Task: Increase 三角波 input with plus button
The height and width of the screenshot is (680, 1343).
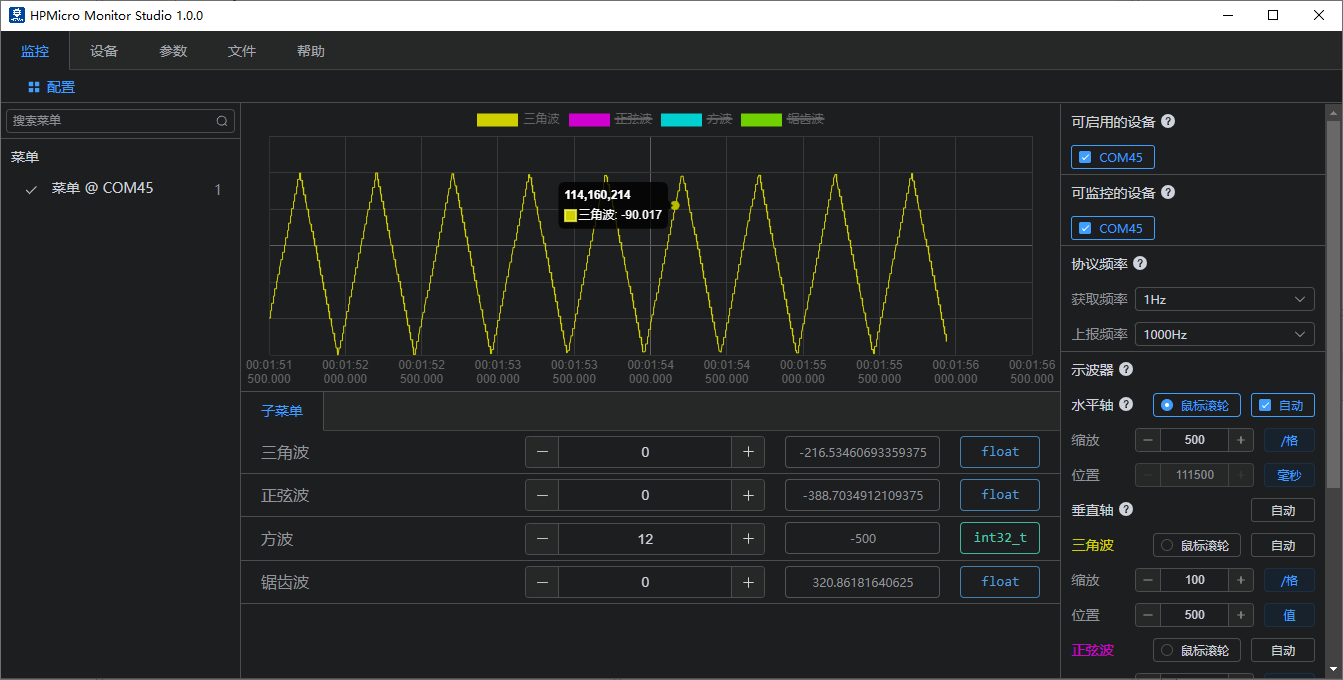Action: [x=748, y=452]
